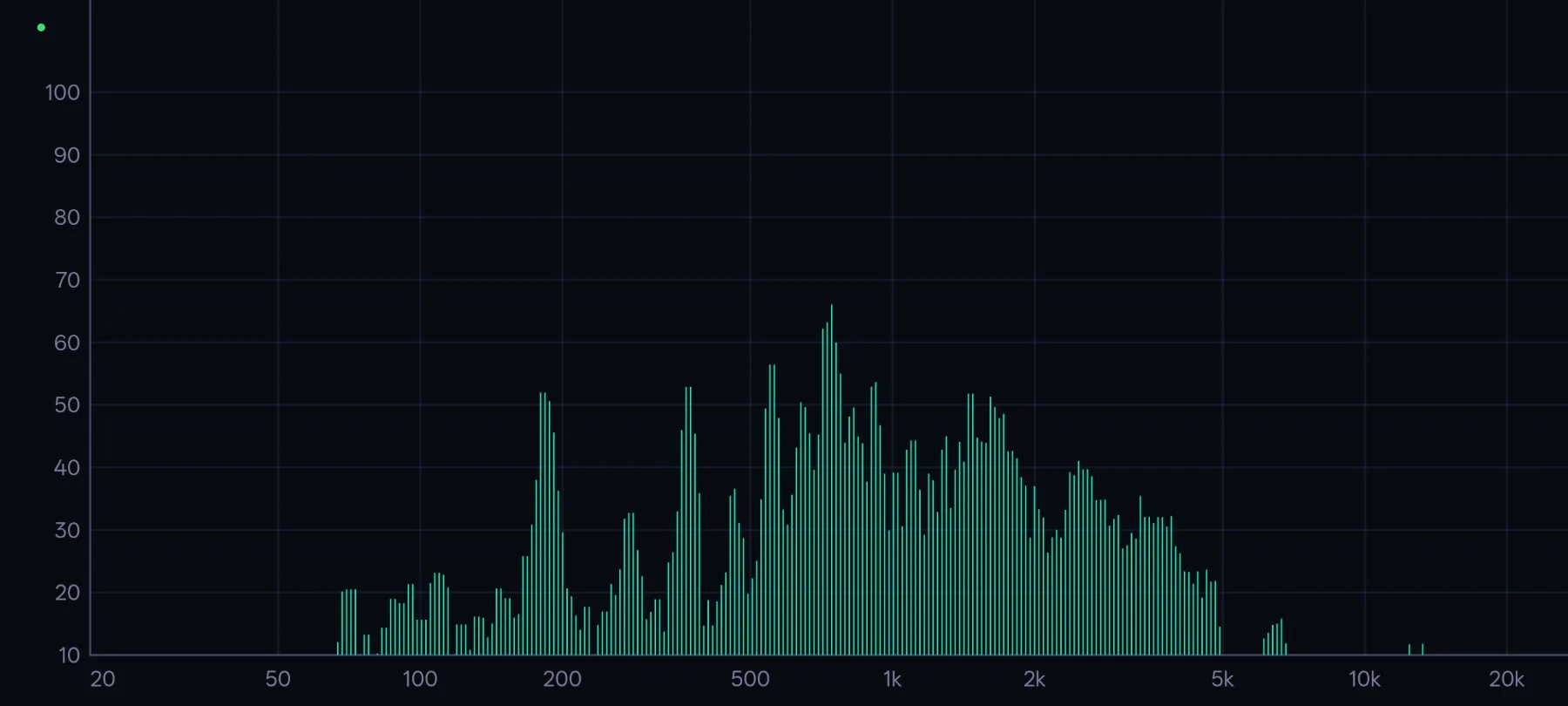
Task: Select the 50 label on the horizontal frequency axis
Action: (x=278, y=679)
